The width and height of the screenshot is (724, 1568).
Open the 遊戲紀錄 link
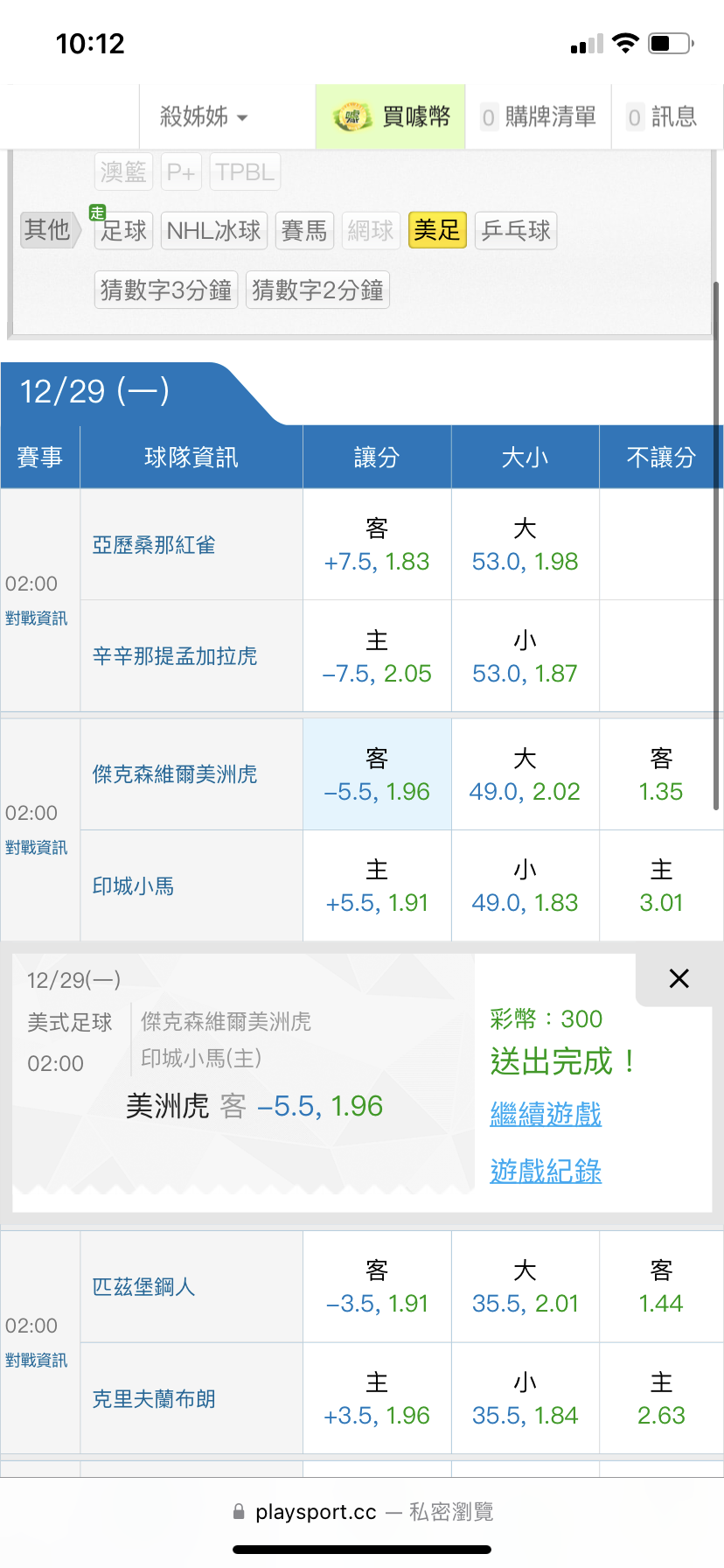point(546,1171)
